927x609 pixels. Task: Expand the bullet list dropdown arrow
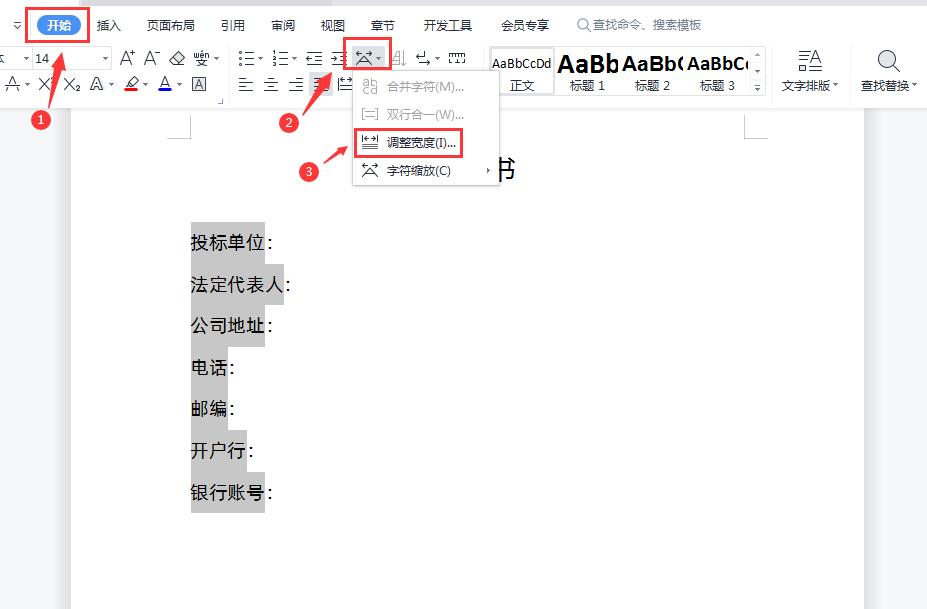(x=260, y=59)
